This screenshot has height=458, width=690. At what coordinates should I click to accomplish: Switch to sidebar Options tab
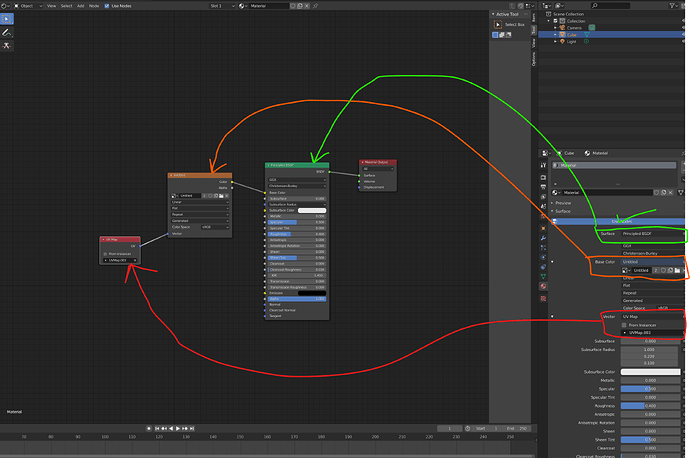tap(534, 59)
